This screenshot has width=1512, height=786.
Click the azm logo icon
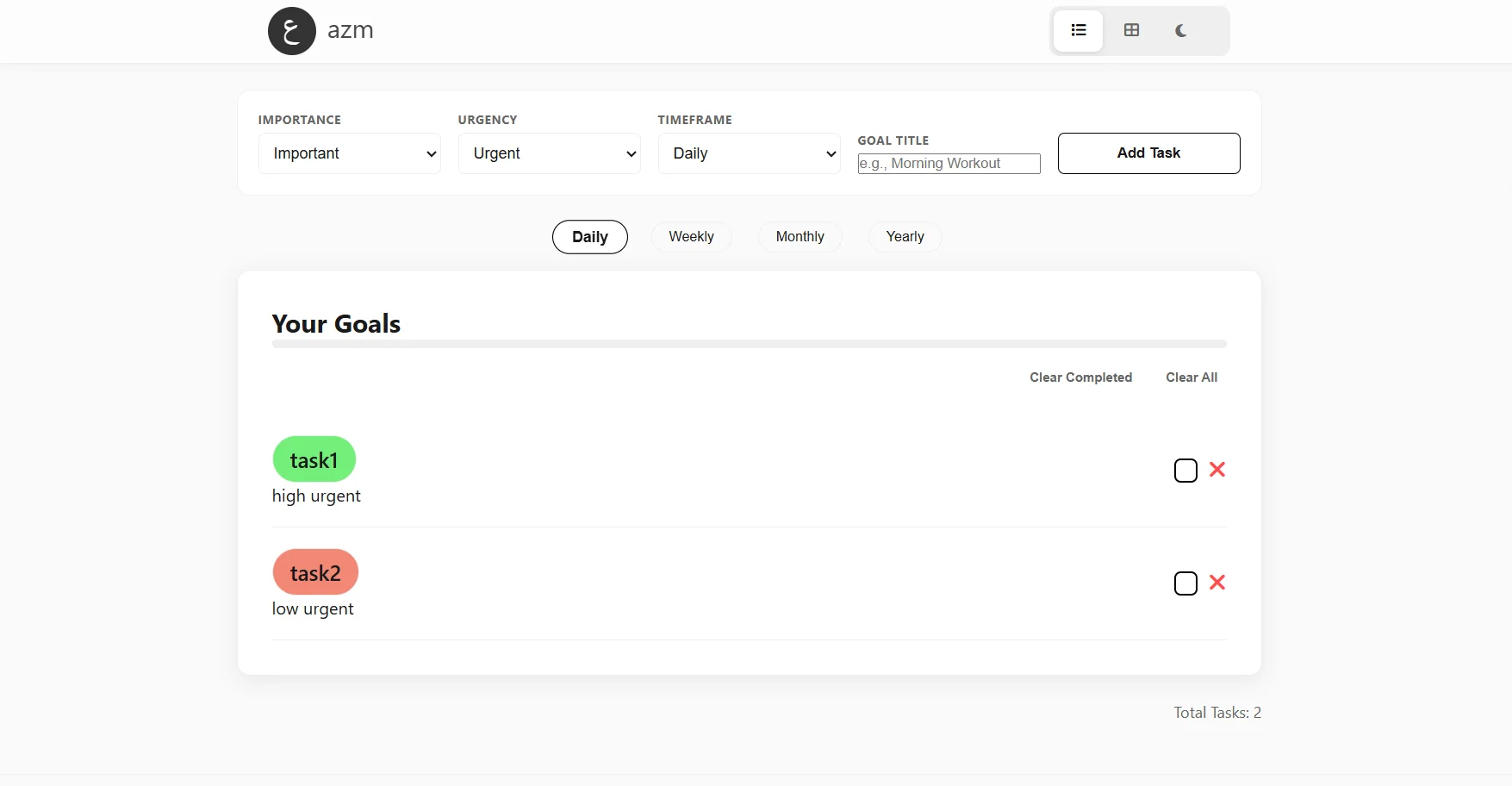click(x=292, y=31)
